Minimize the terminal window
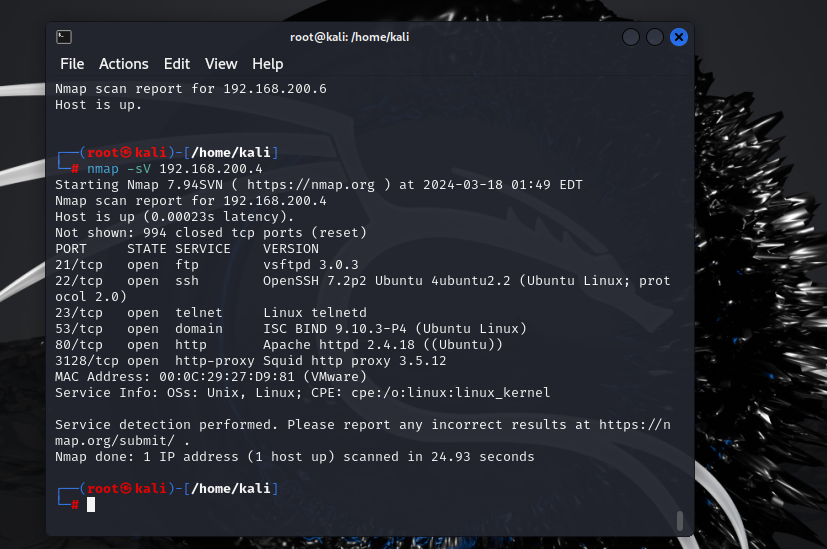 [x=631, y=37]
